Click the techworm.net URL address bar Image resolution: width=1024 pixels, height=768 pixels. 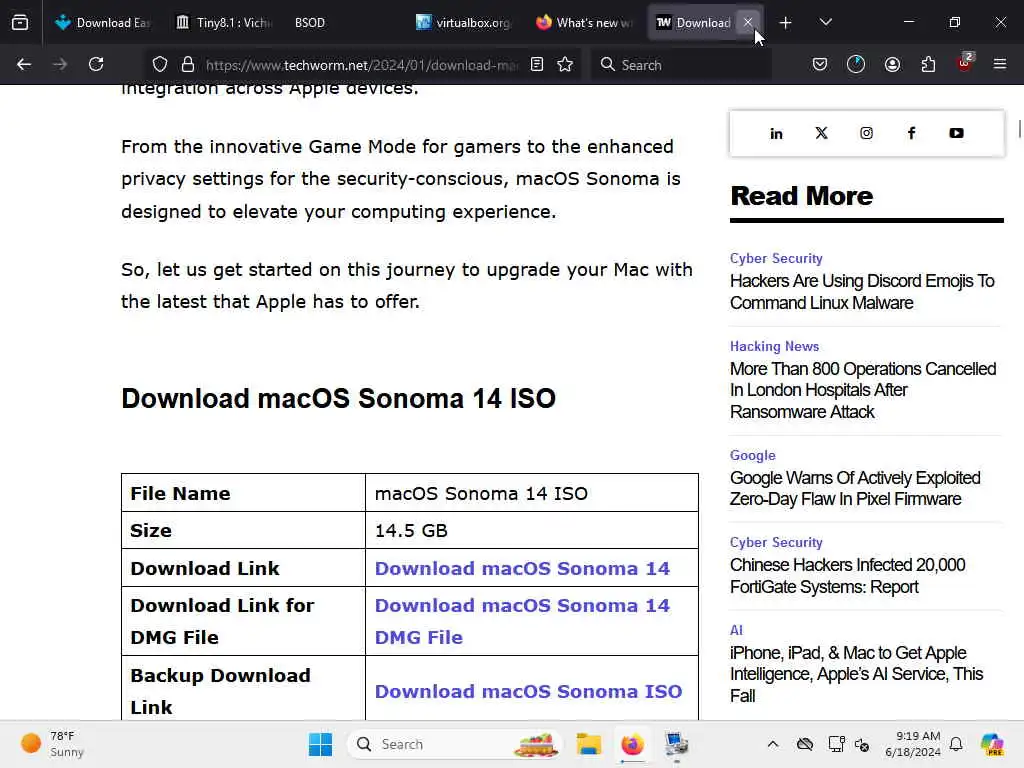coord(361,65)
